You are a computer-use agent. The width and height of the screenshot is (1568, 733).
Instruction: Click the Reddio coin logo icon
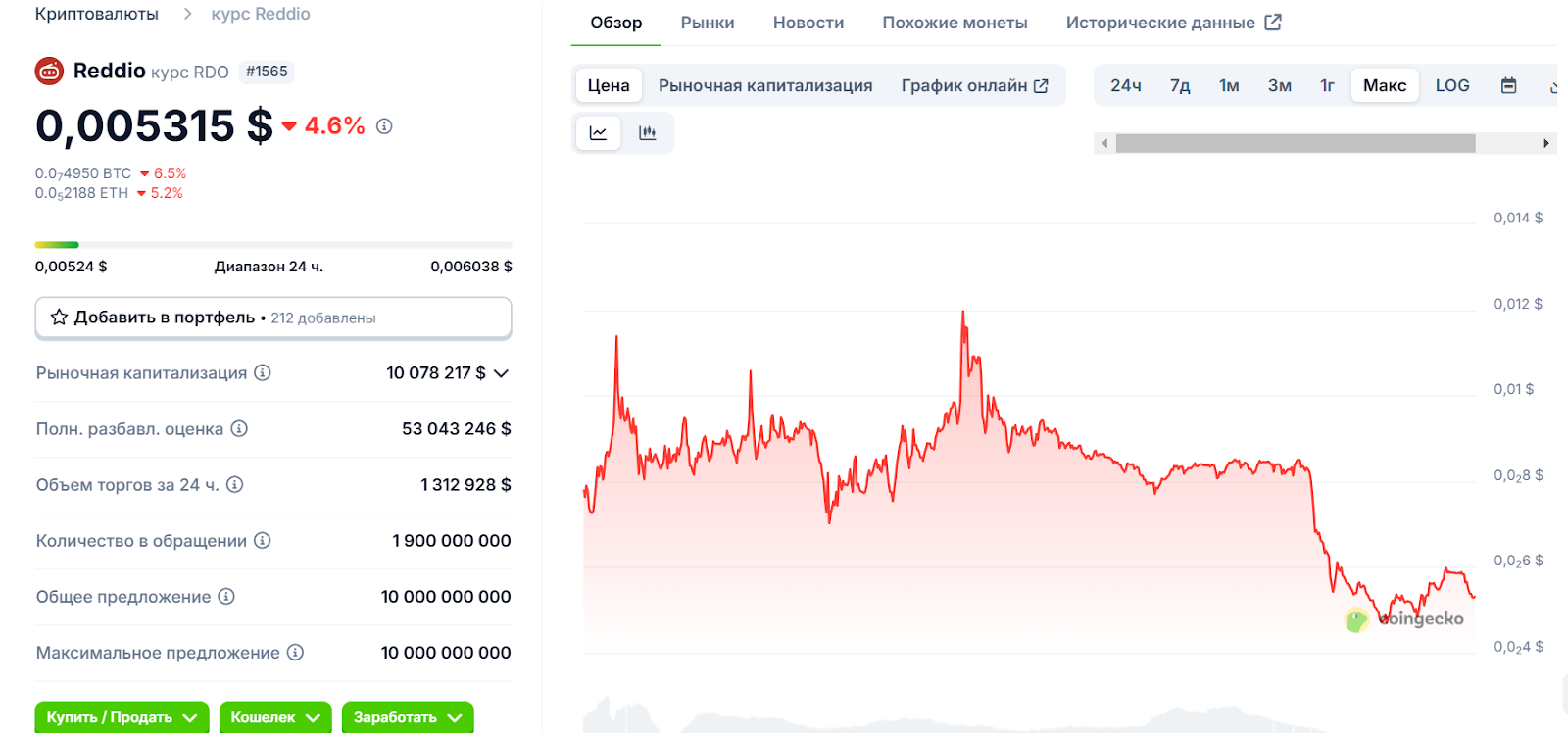49,72
